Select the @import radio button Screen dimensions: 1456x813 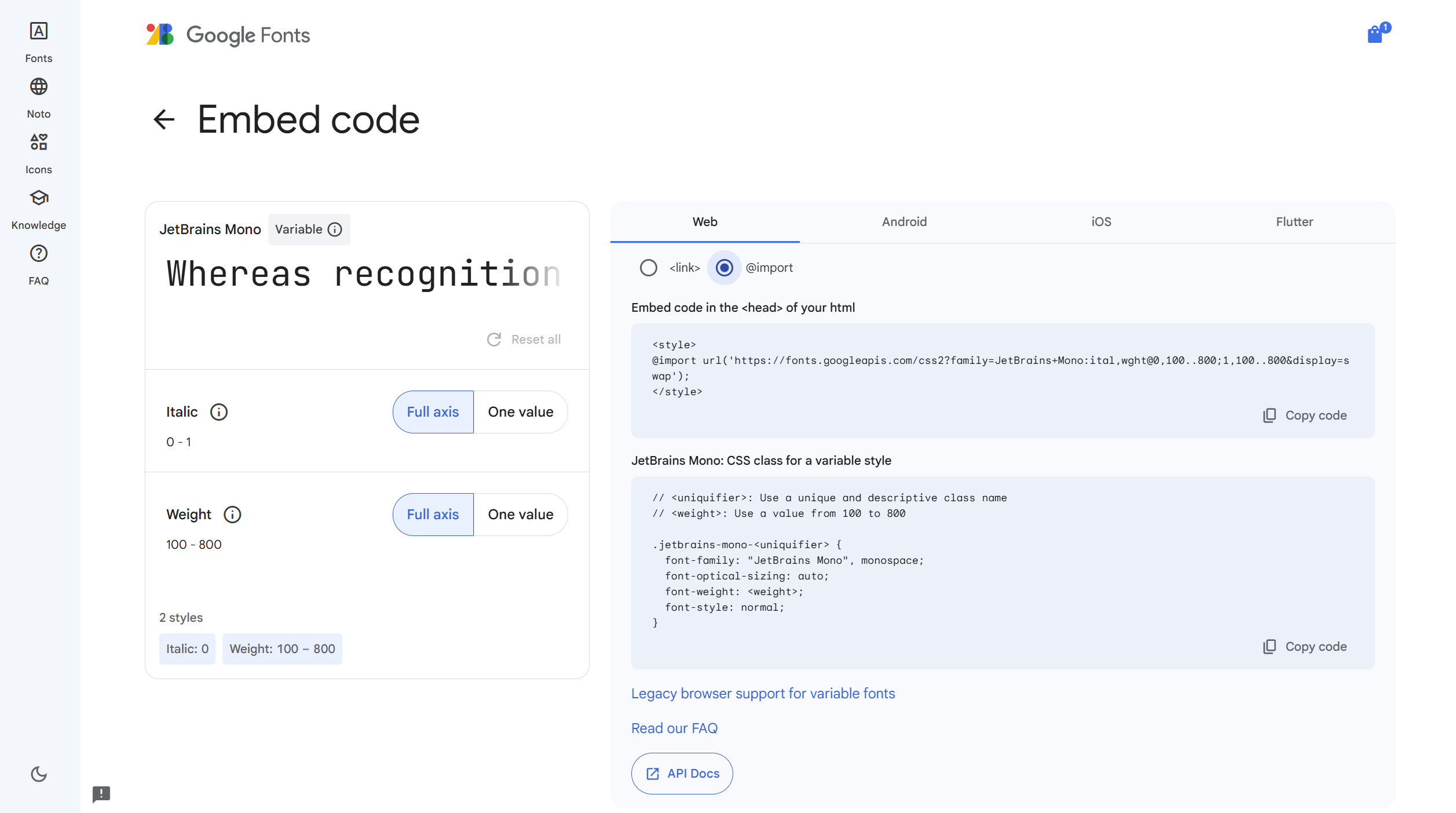(725, 268)
